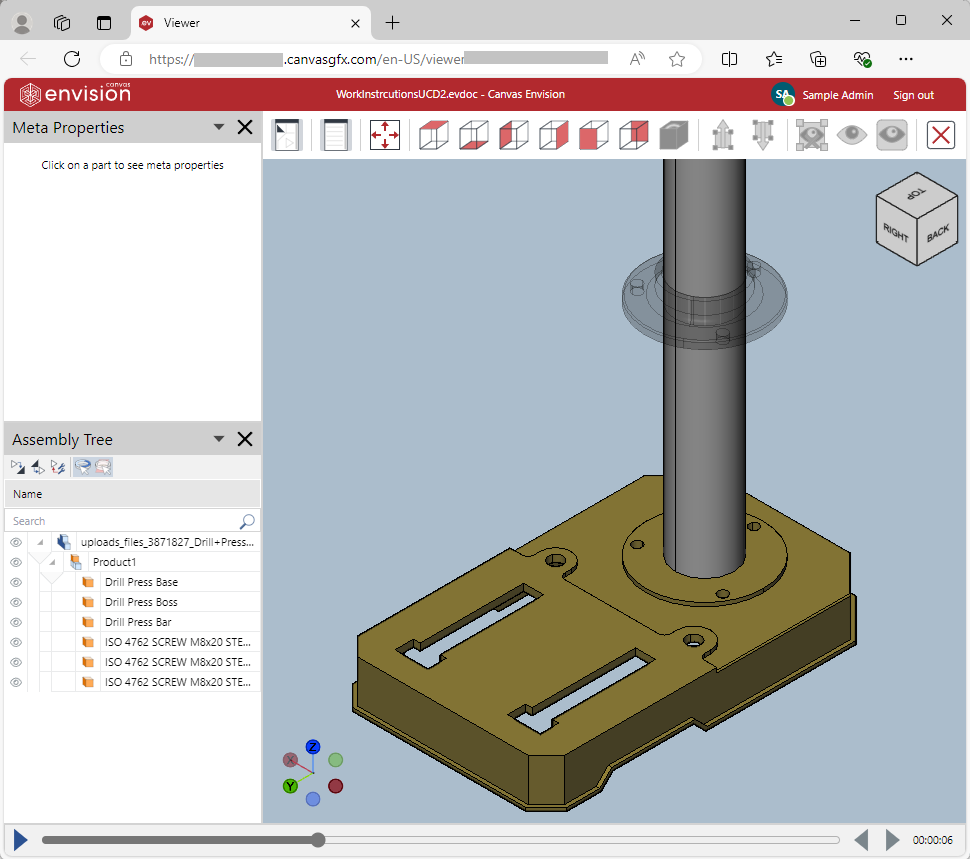
Task: Hide the Drill Press Base part
Action: pos(16,583)
